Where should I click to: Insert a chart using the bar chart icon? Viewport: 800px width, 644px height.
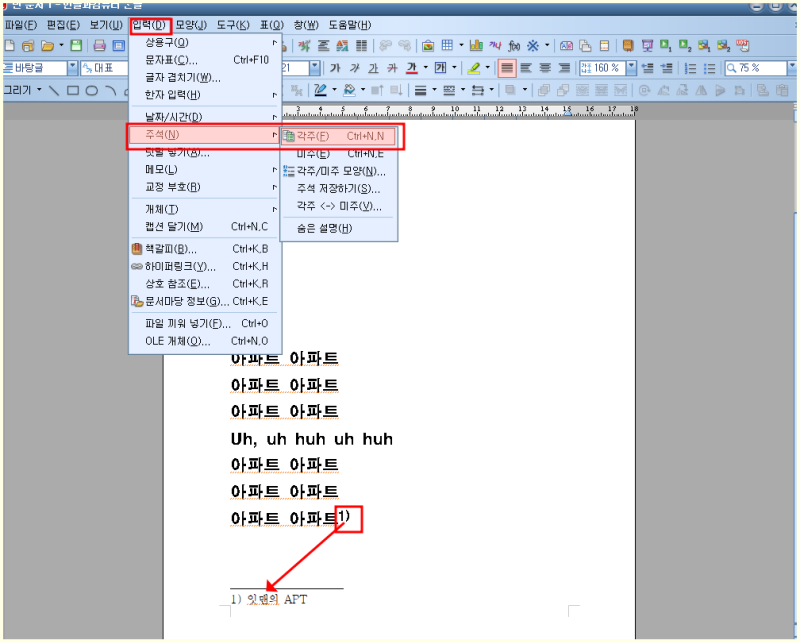[x=476, y=46]
